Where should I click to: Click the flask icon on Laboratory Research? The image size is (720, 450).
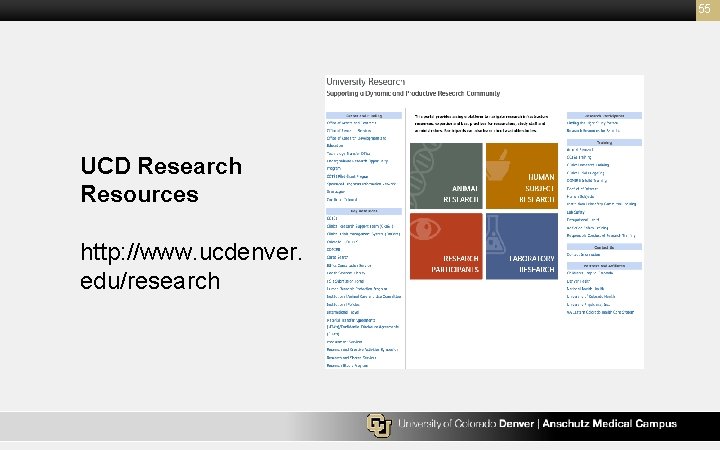click(495, 235)
